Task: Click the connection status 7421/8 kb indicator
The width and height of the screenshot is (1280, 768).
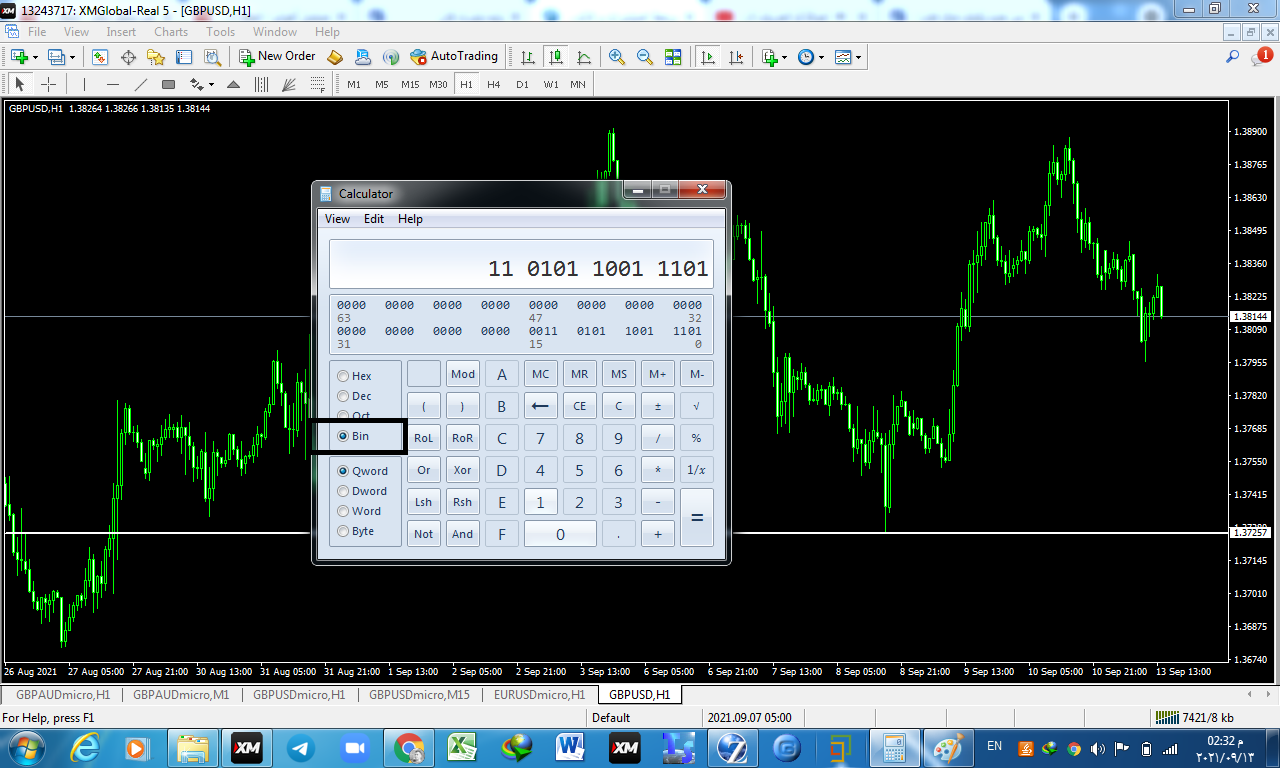Action: 1194,717
